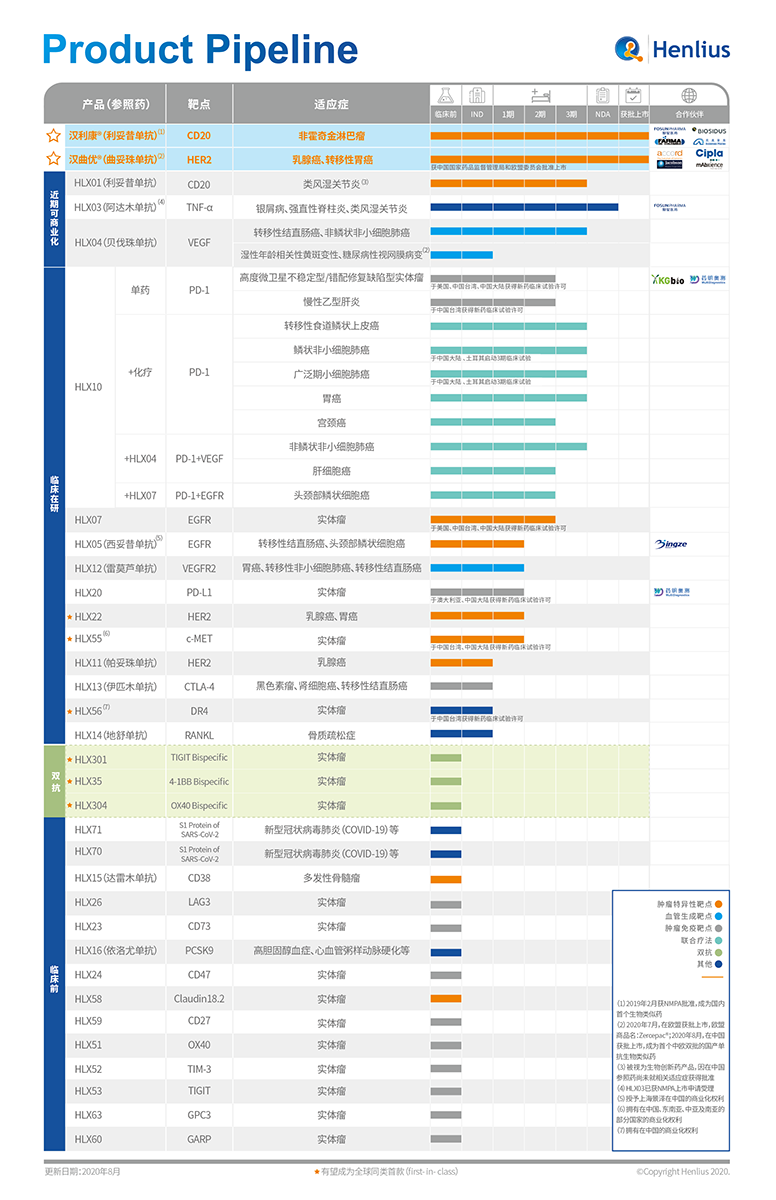The width and height of the screenshot is (776, 1200).
Task: Click the Cipla partner logo
Action: [x=709, y=153]
